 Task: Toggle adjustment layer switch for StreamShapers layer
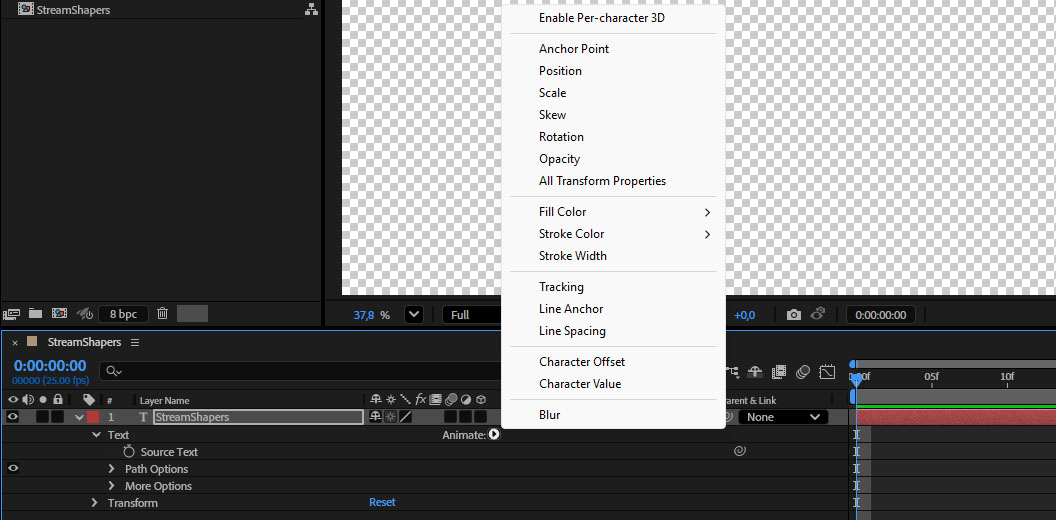click(x=465, y=417)
